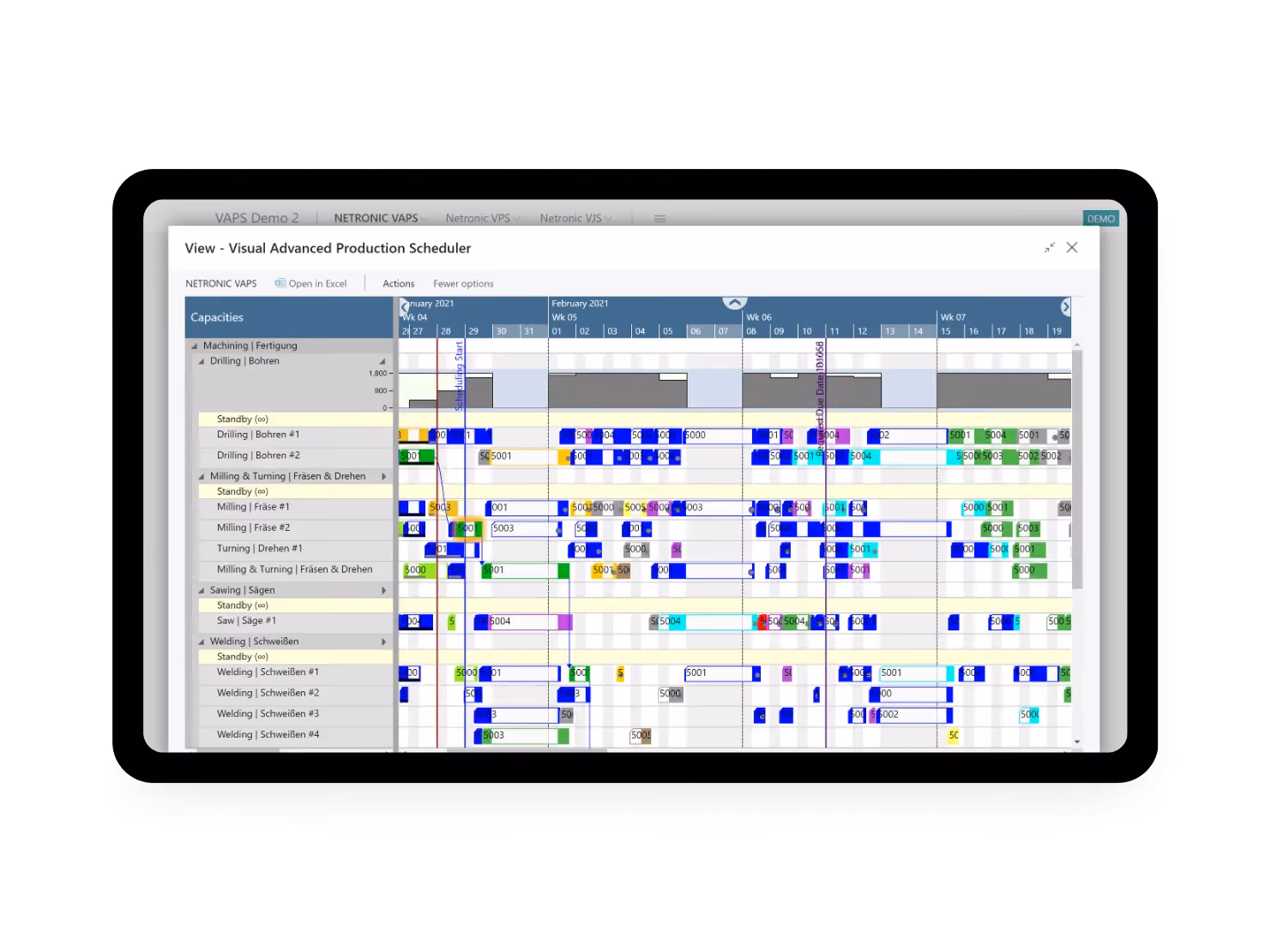Click the scroll-down arrow of the Gantt scrollbar
This screenshot has width=1271, height=952.
click(1077, 742)
